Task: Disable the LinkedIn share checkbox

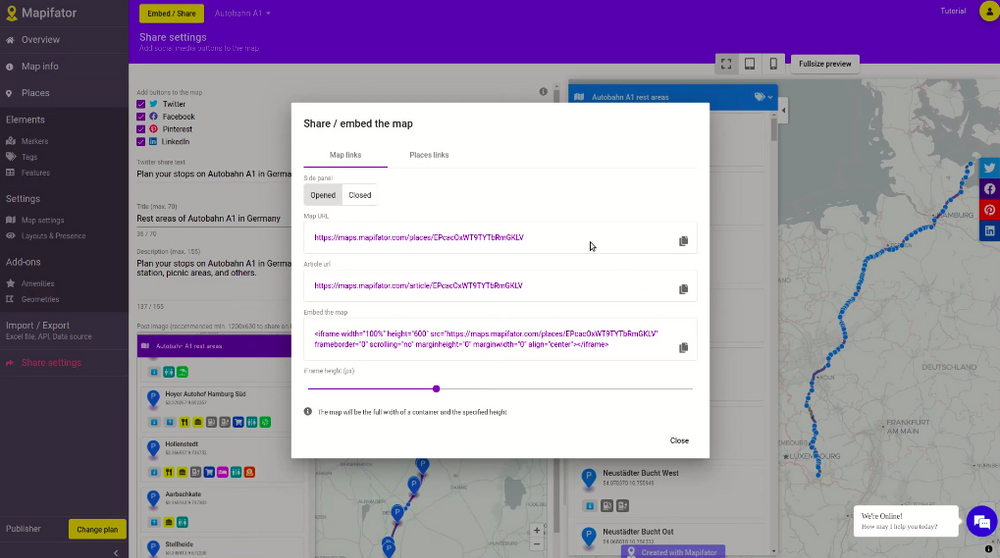Action: 141,142
